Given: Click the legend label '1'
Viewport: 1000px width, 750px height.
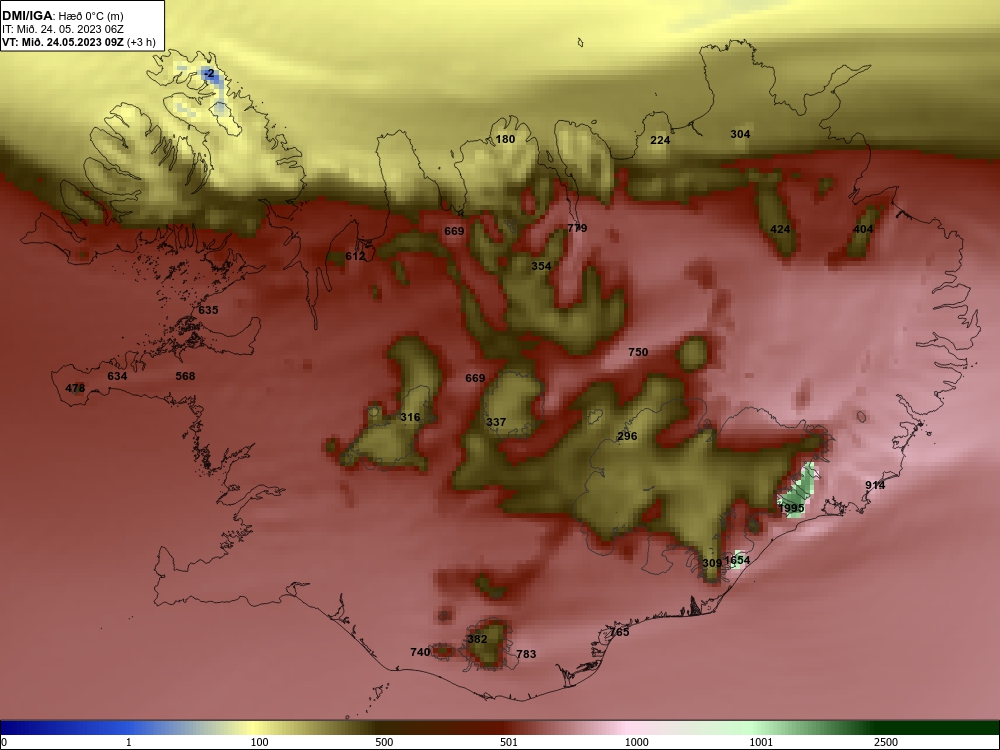Looking at the screenshot, I should coord(129,742).
